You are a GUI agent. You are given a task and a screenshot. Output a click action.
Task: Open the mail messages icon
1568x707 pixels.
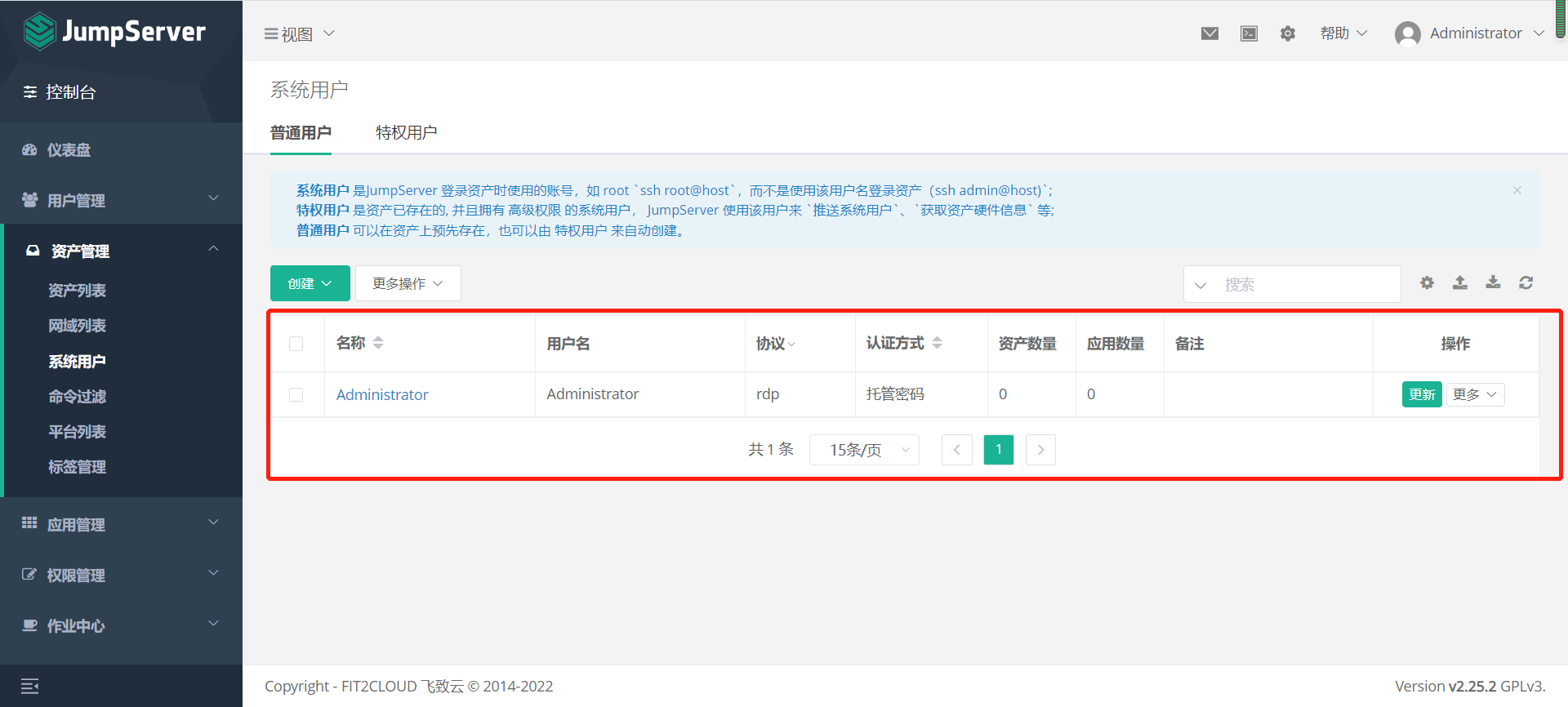pos(1209,33)
